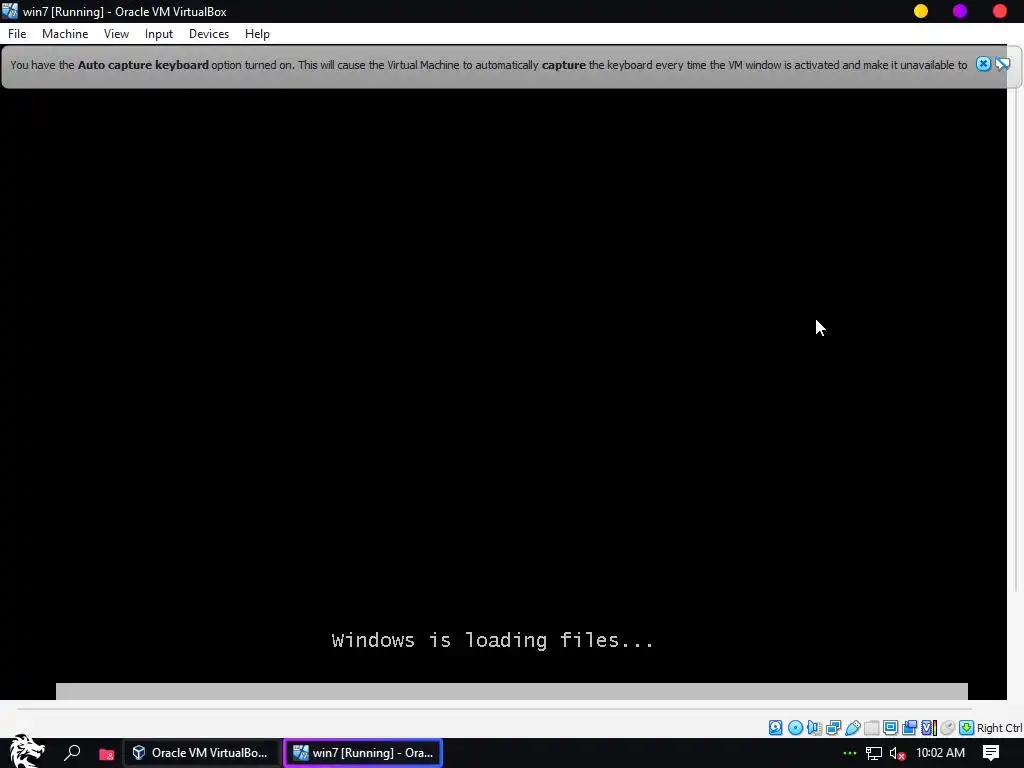Open the dragon logo start menu
The image size is (1024, 768).
[x=26, y=752]
